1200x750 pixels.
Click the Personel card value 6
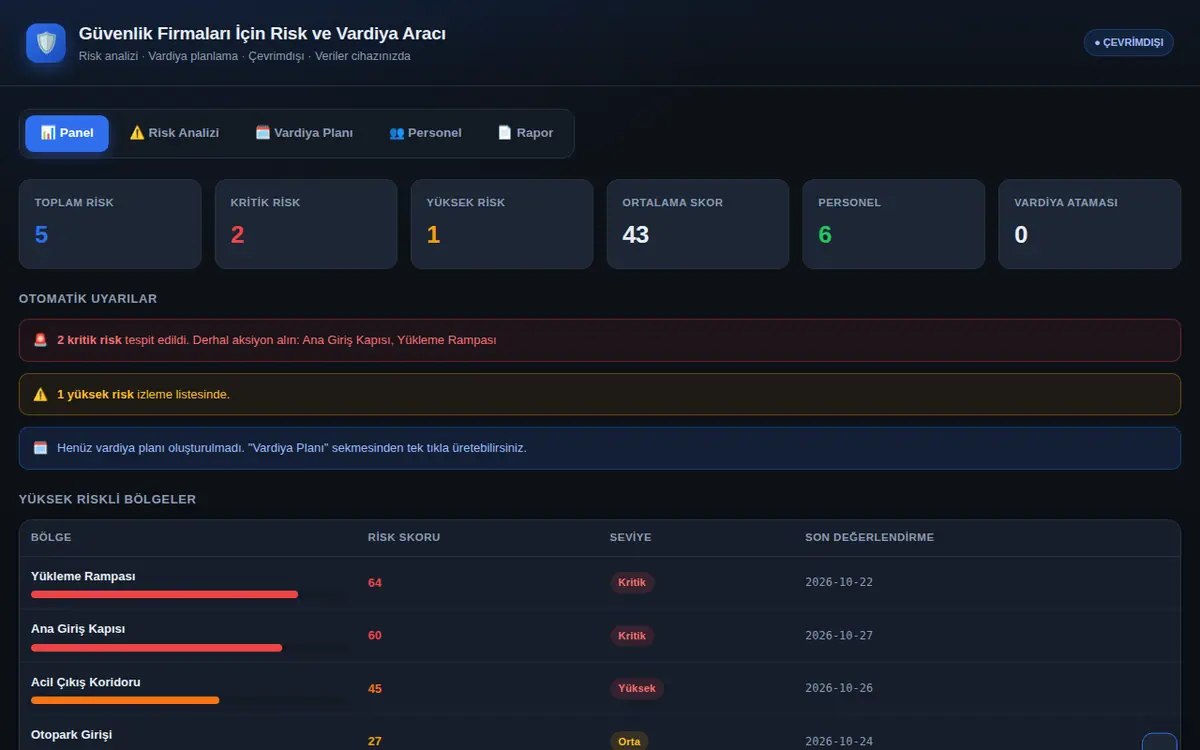(x=825, y=235)
